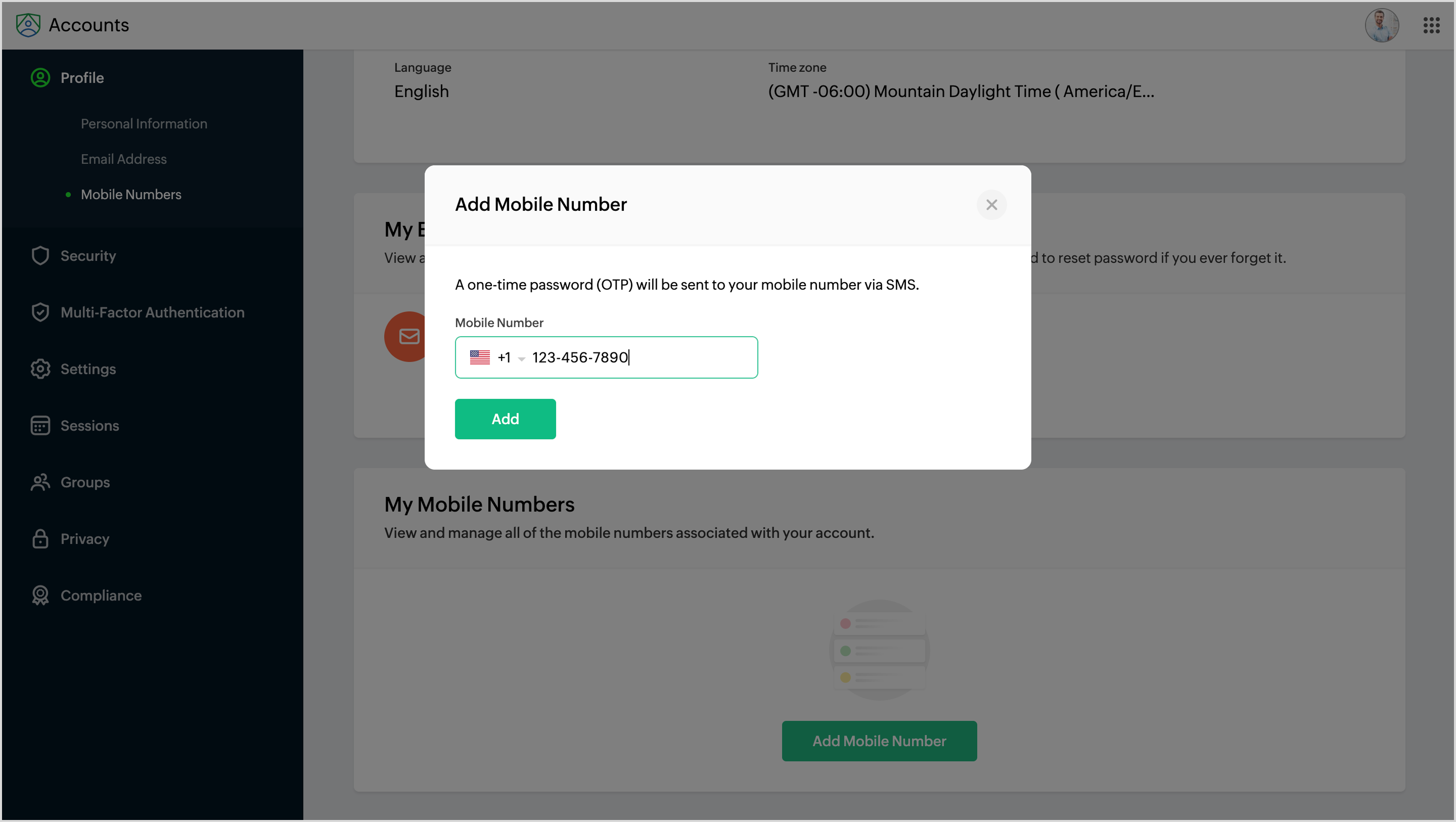Open the apps grid launcher icon
Screen dimensions: 1456x822
coord(1431,25)
